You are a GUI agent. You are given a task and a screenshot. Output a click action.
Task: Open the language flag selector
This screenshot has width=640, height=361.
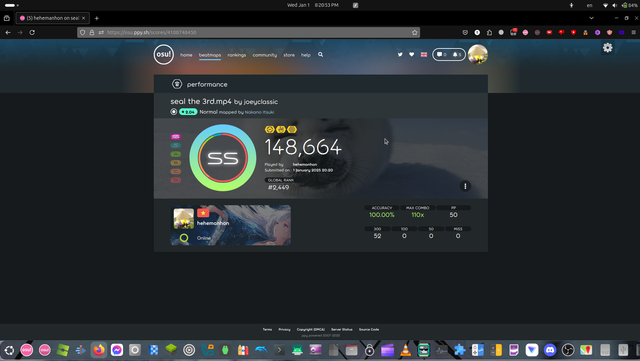pyautogui.click(x=424, y=54)
